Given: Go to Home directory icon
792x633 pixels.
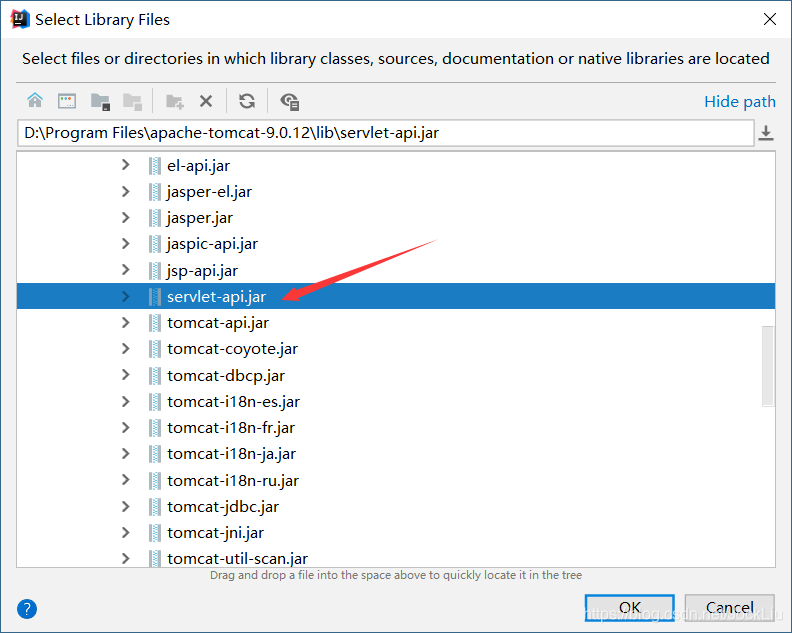Looking at the screenshot, I should [x=35, y=101].
